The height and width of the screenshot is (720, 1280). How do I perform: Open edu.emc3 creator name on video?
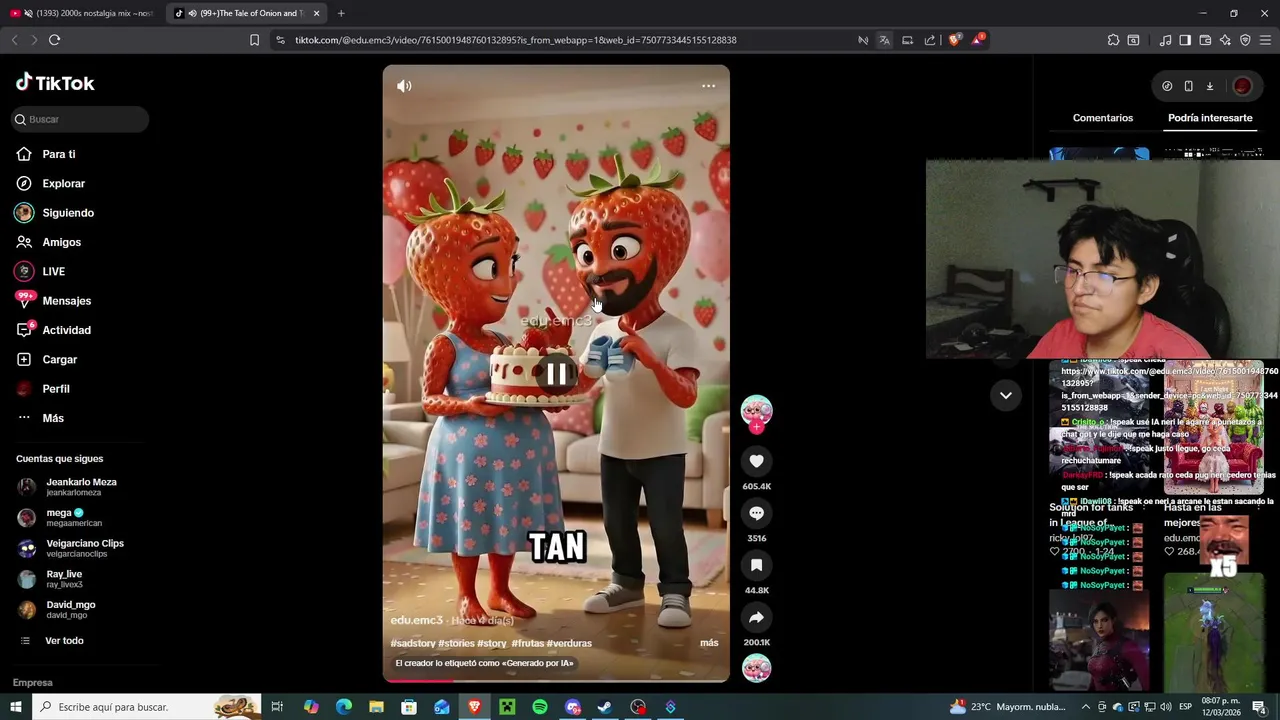point(416,620)
